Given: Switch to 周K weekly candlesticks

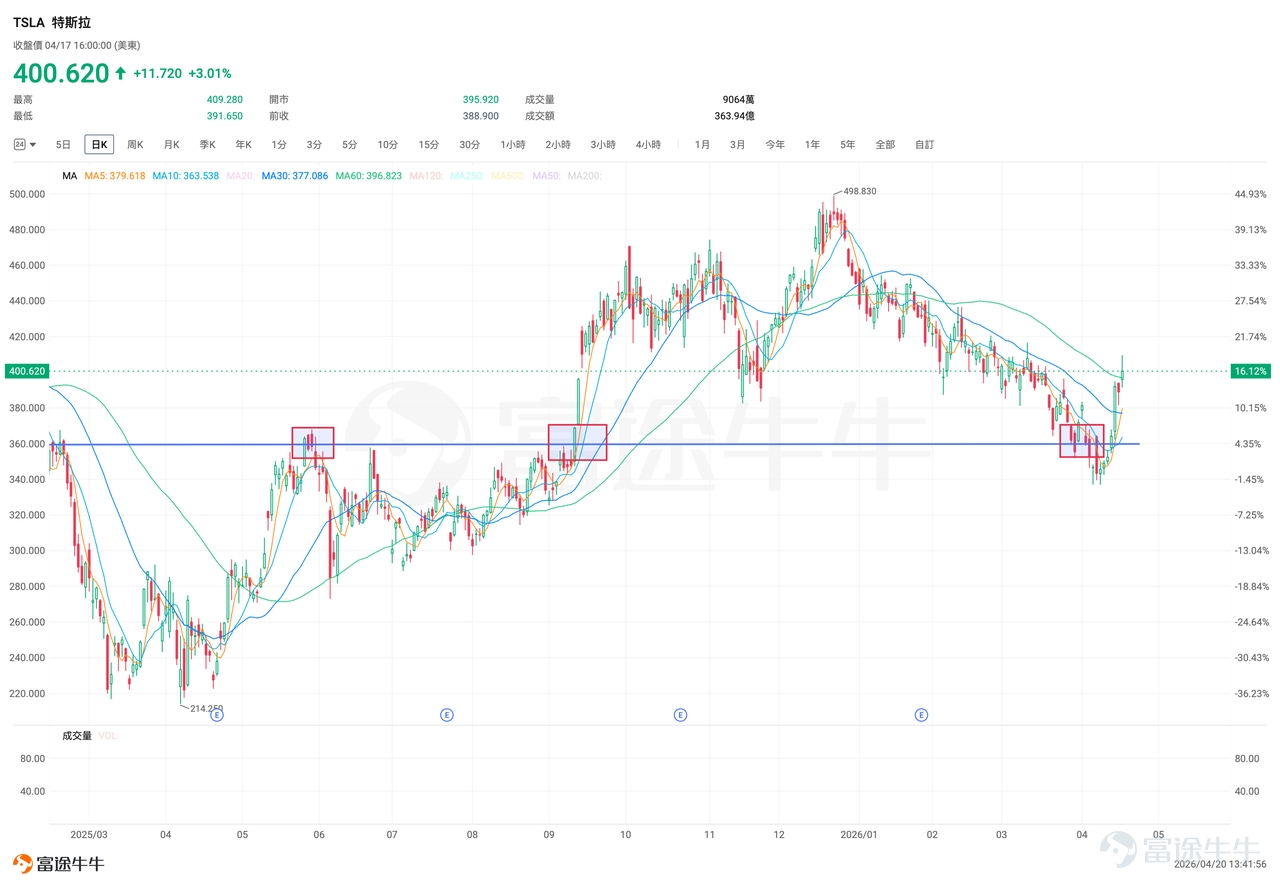Looking at the screenshot, I should [135, 145].
